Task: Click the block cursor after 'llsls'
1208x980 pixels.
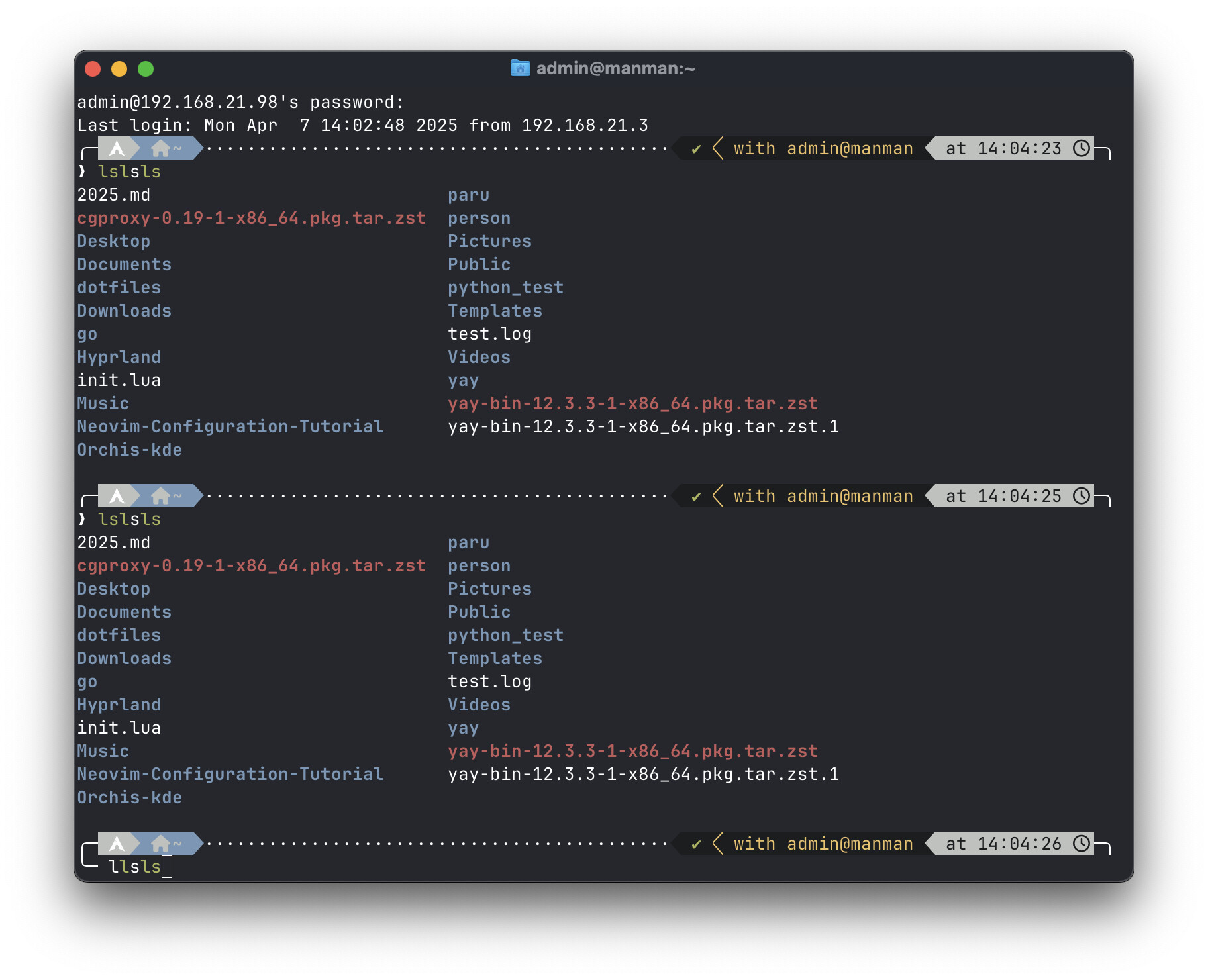Action: [x=167, y=867]
